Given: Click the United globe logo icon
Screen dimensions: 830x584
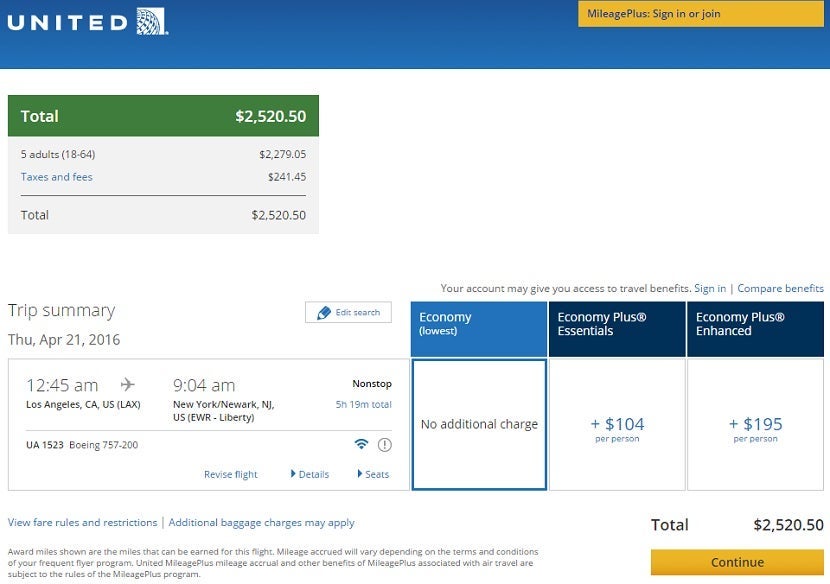Looking at the screenshot, I should [152, 22].
